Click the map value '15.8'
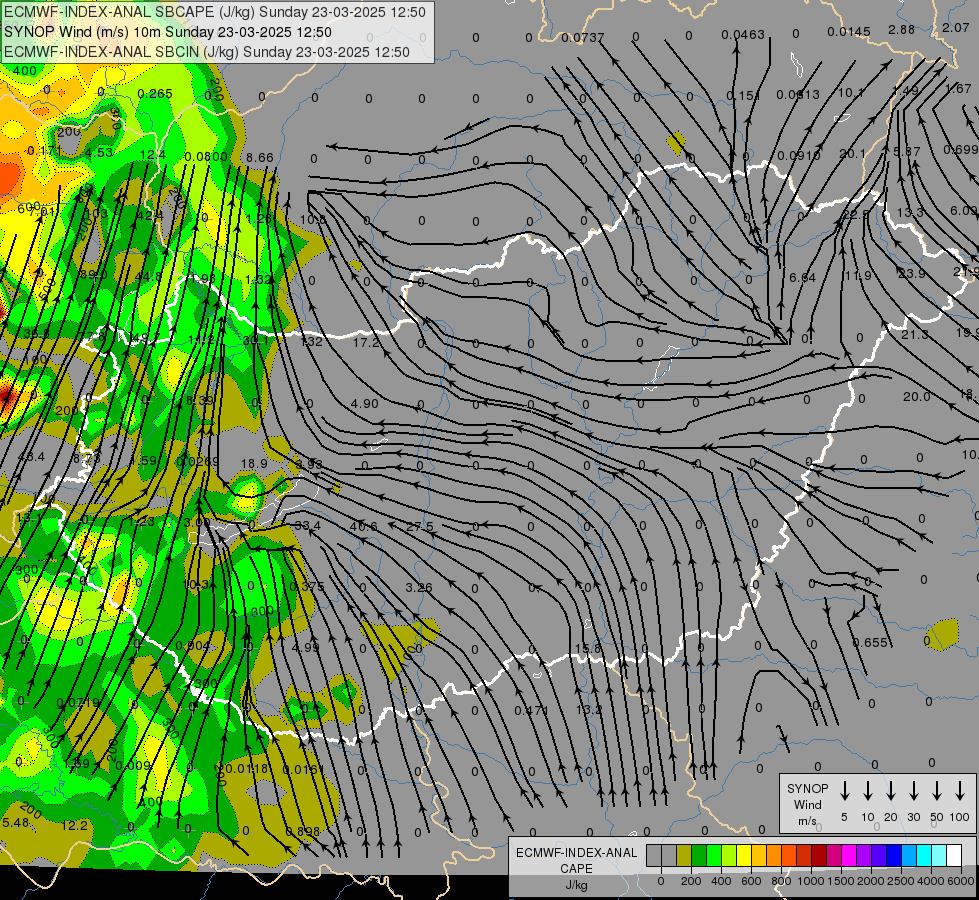The height and width of the screenshot is (900, 979). (588, 648)
